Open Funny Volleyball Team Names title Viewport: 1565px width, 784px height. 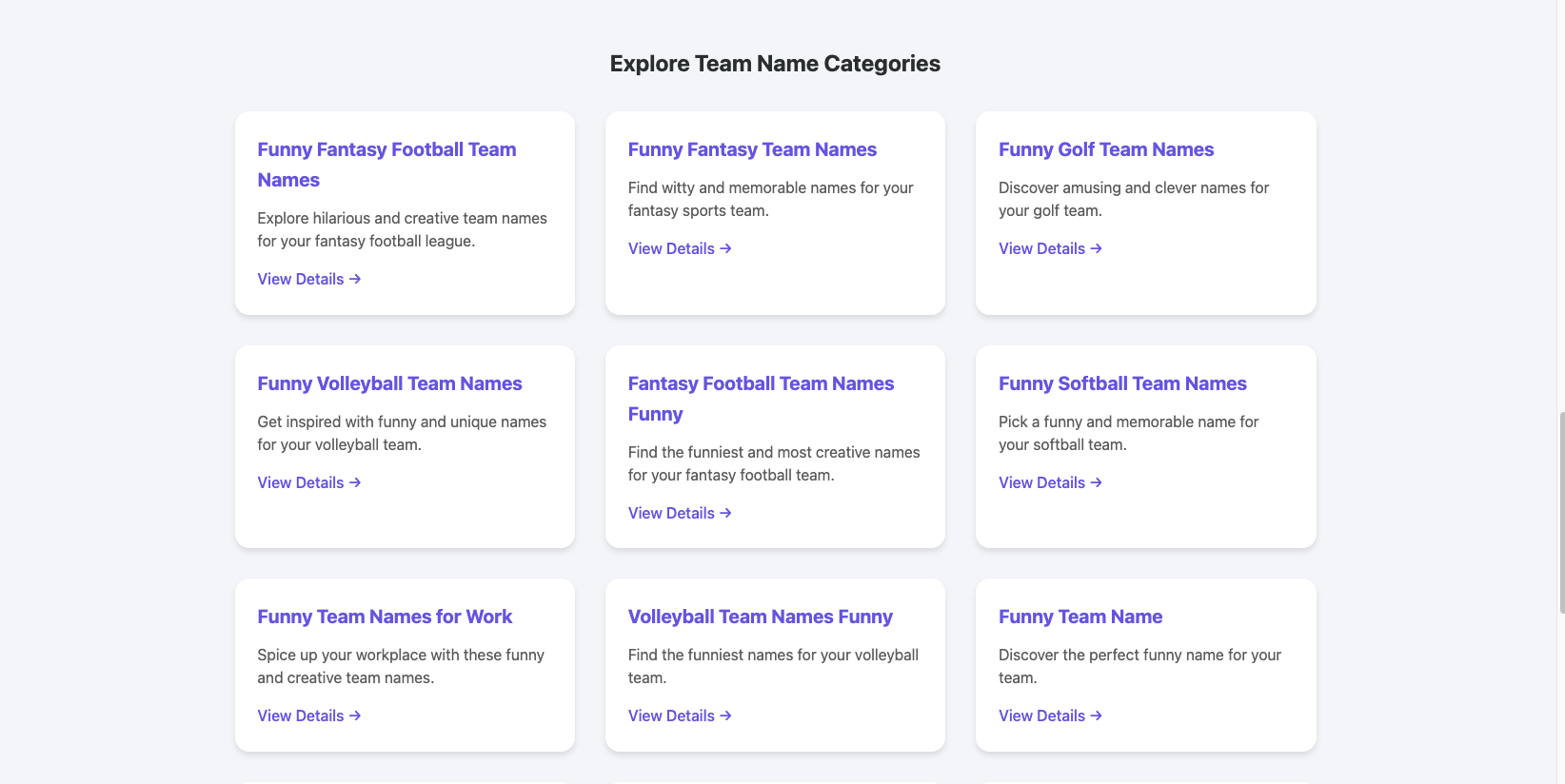(x=389, y=383)
